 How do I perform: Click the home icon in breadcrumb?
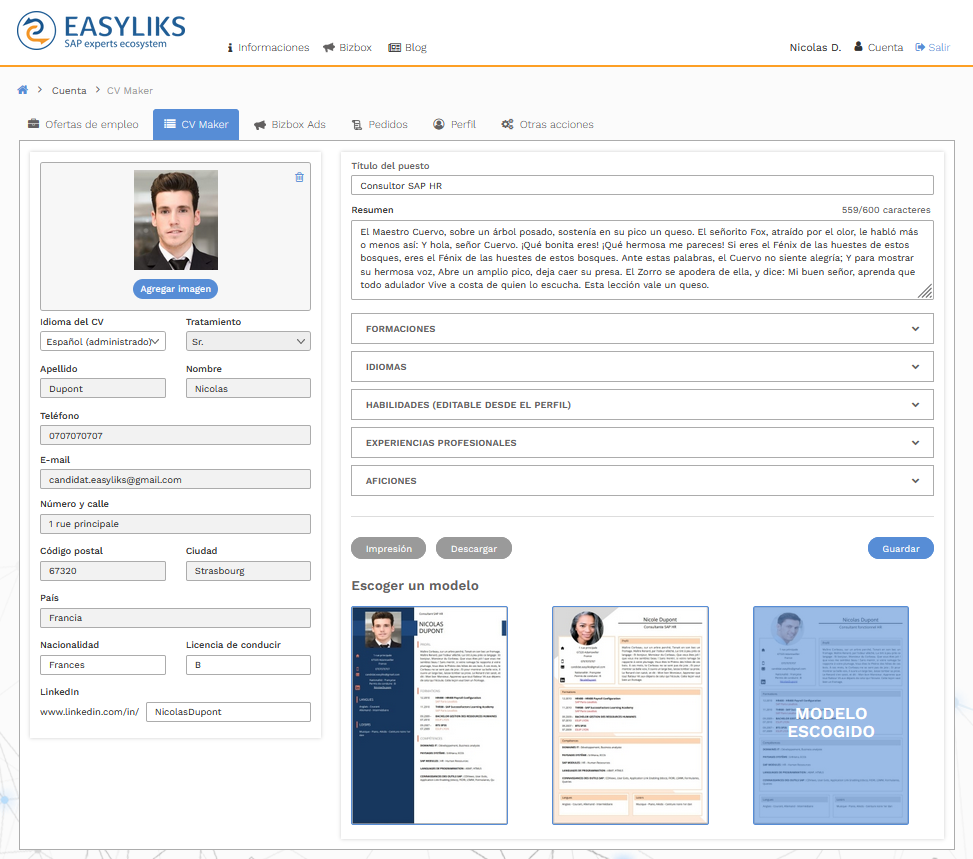[x=23, y=90]
